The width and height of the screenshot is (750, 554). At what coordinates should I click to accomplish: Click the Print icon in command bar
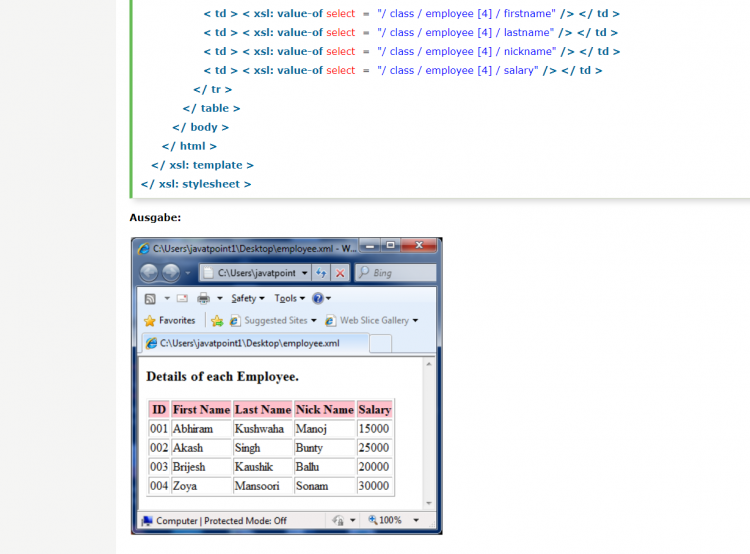tap(203, 299)
